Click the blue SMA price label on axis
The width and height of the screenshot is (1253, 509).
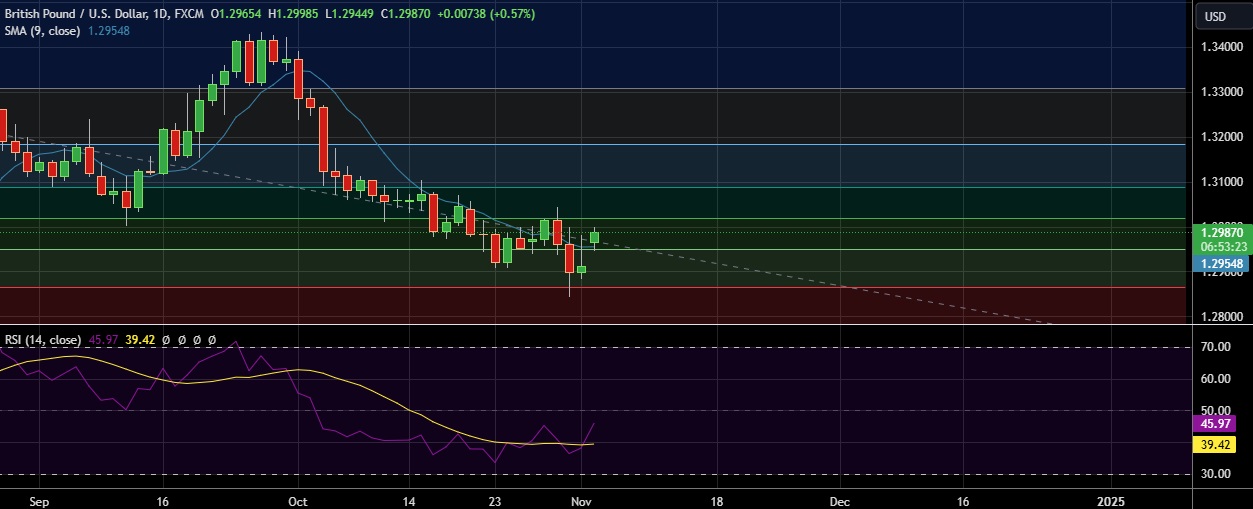click(1222, 264)
